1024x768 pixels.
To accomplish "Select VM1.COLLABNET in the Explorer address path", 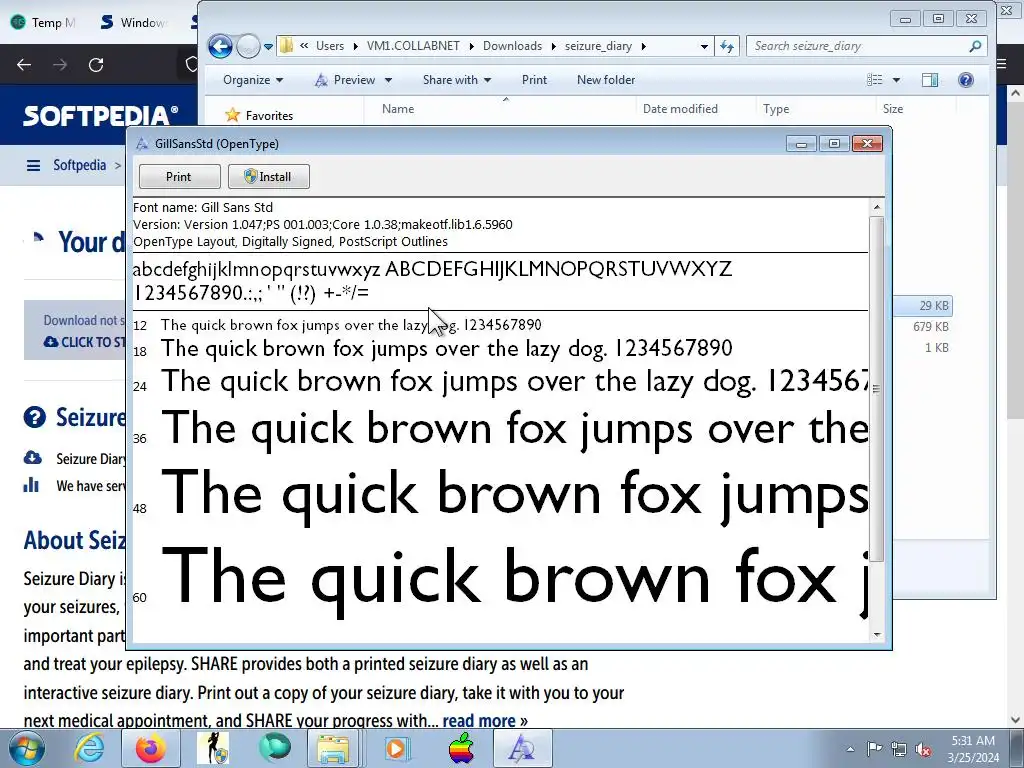I will (x=413, y=46).
